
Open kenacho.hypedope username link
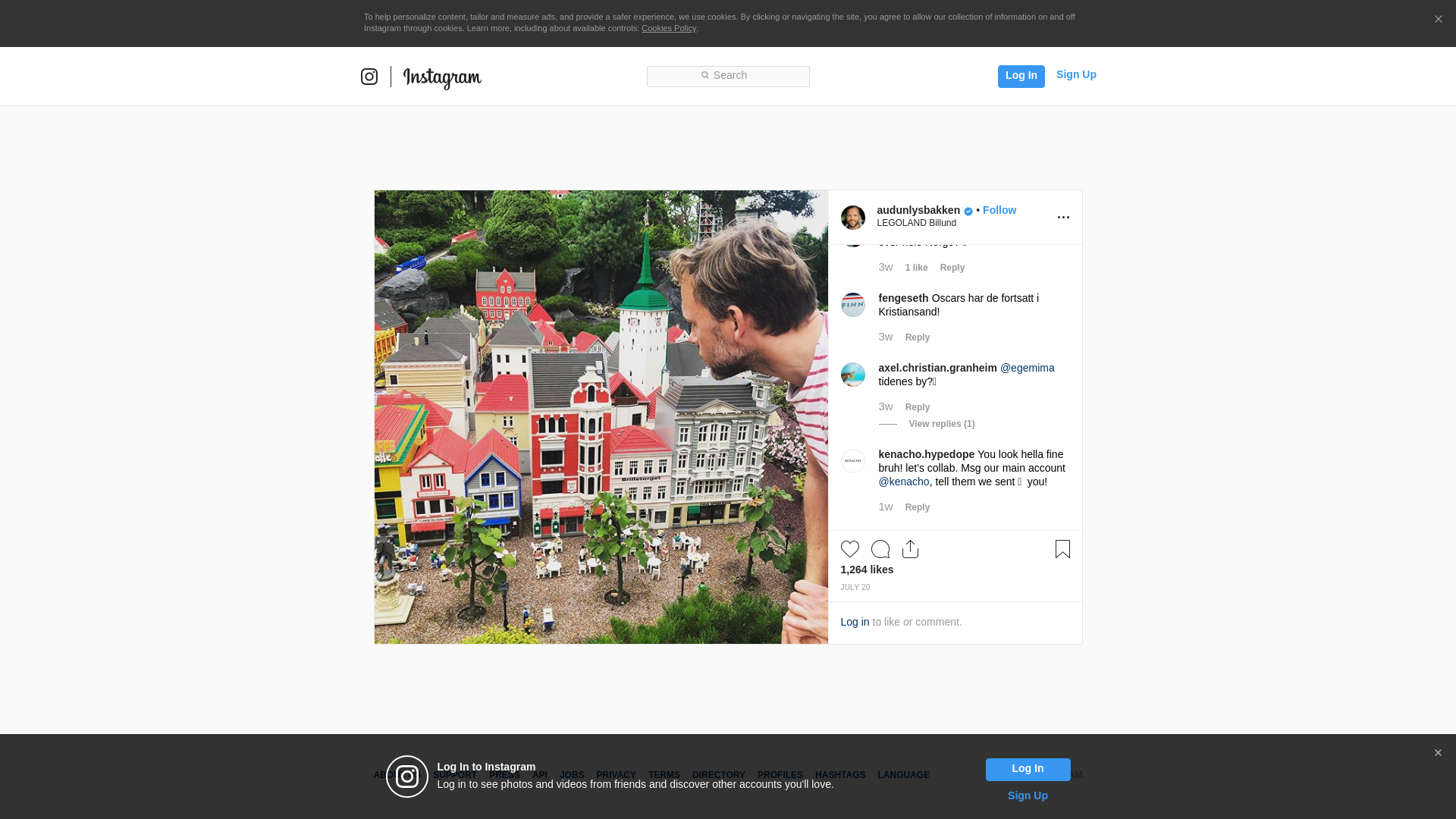point(926,454)
